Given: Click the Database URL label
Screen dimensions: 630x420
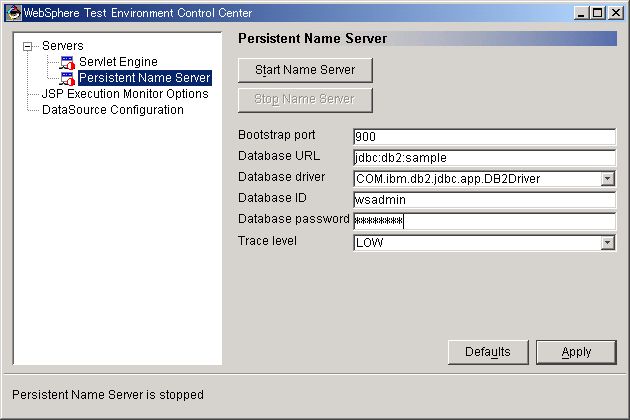Looking at the screenshot, I should point(279,156).
